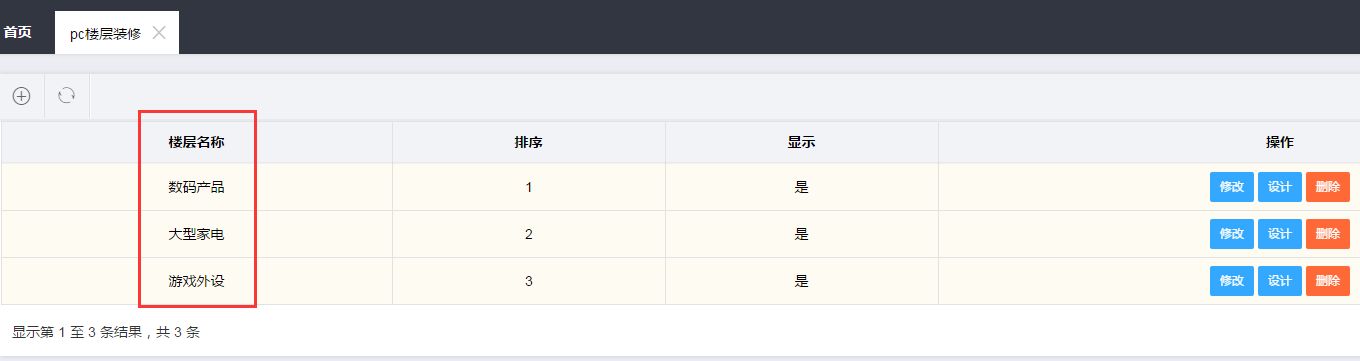
Task: Click the 显示 column header
Action: [802, 142]
